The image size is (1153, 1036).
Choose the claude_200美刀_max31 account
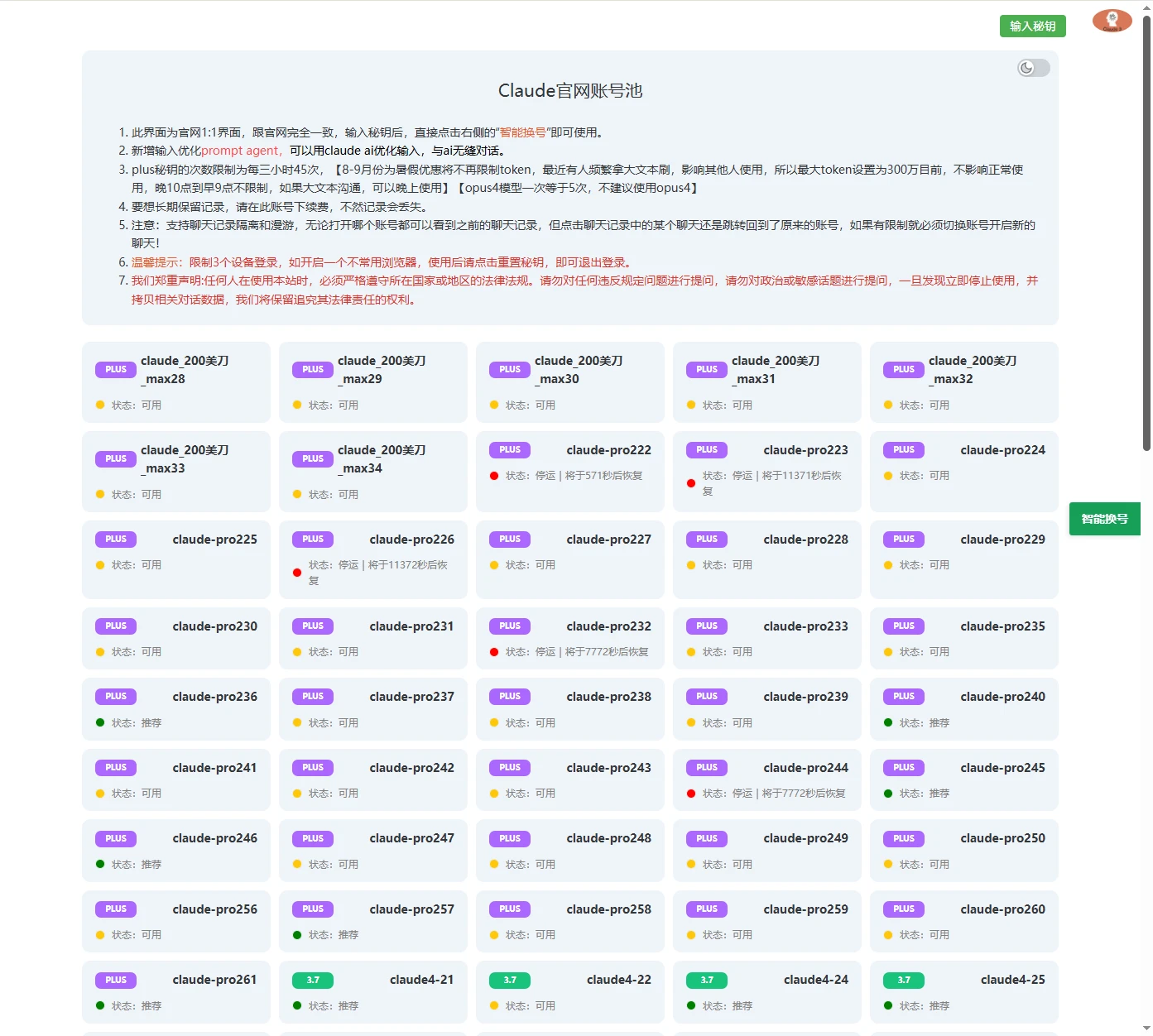click(767, 382)
